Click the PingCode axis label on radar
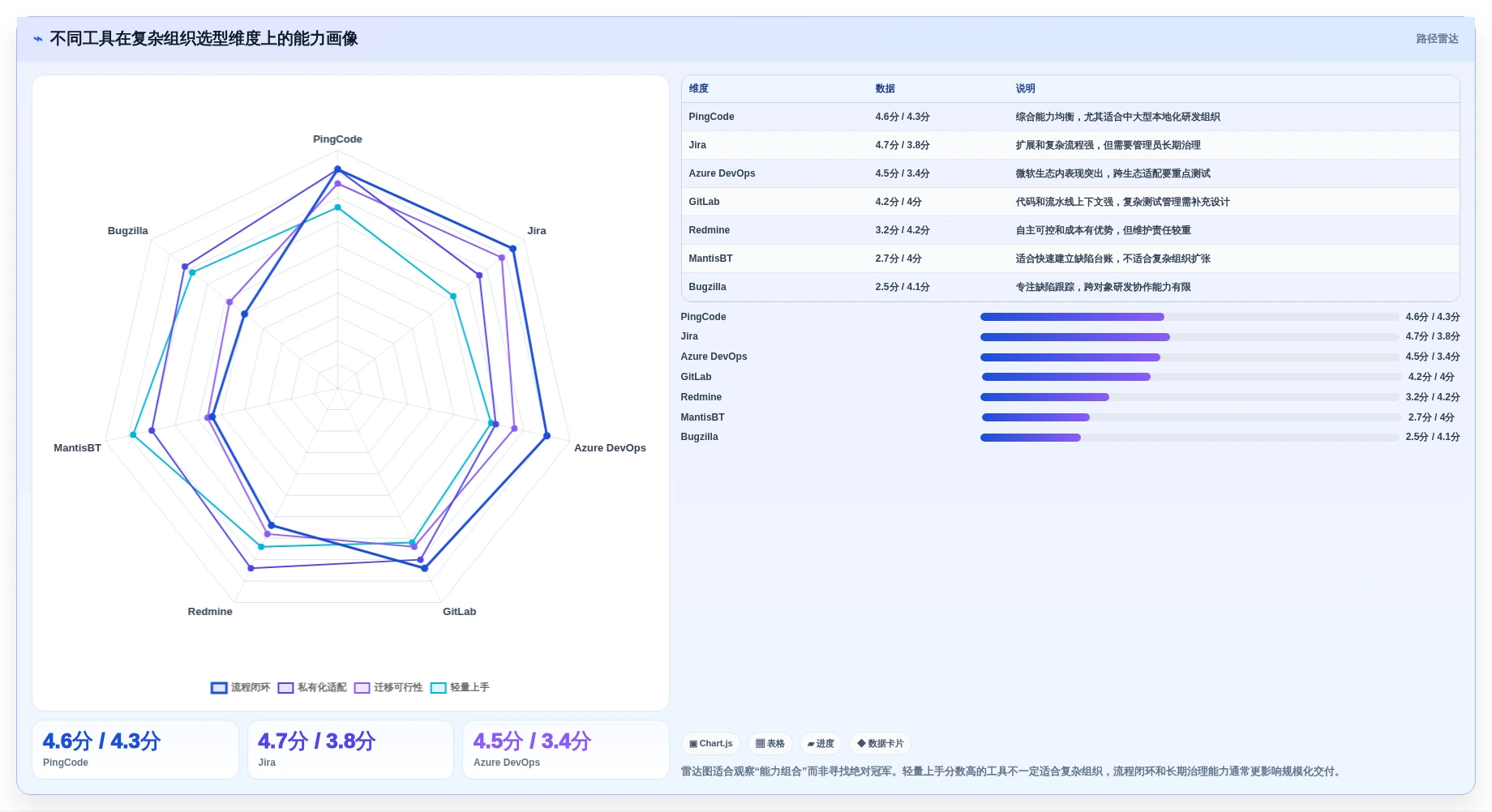The image size is (1492, 812). coord(337,139)
